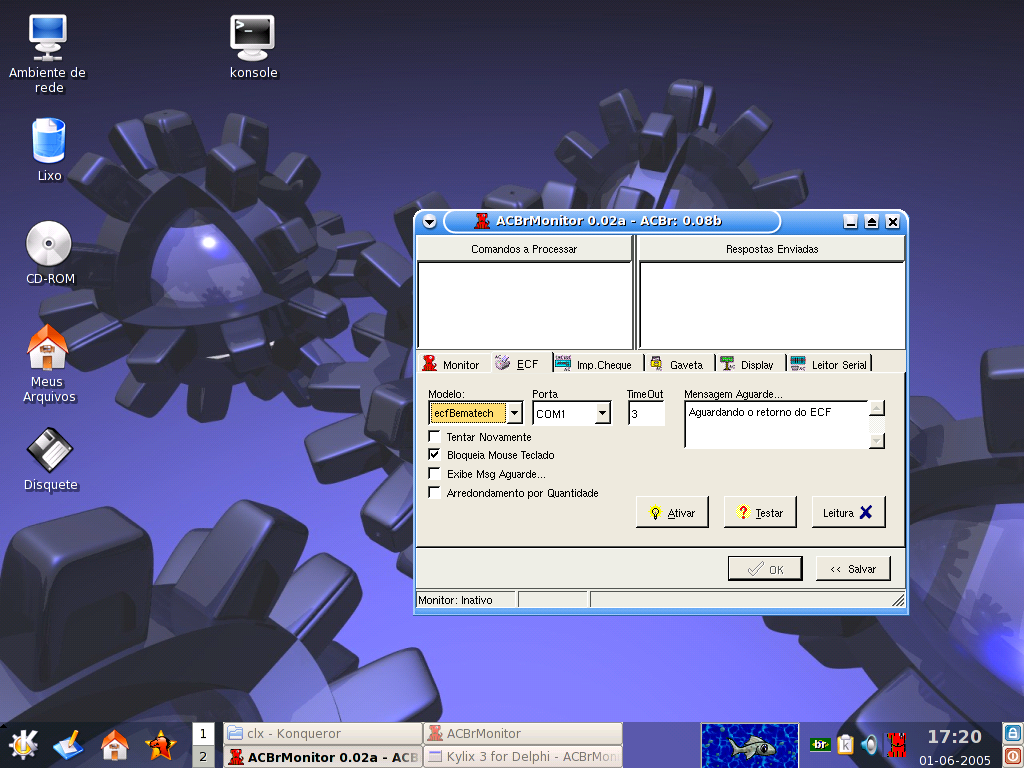Open the Lixo trash bin icon
Image resolution: width=1024 pixels, height=768 pixels.
49,141
